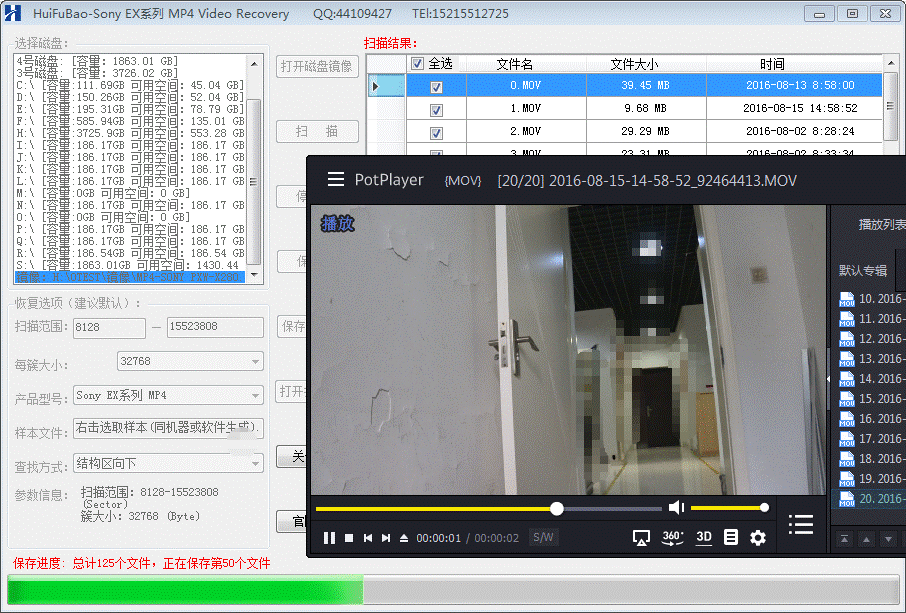The width and height of the screenshot is (906, 613).
Task: Seek using the video progress slider handle
Action: pos(556,508)
